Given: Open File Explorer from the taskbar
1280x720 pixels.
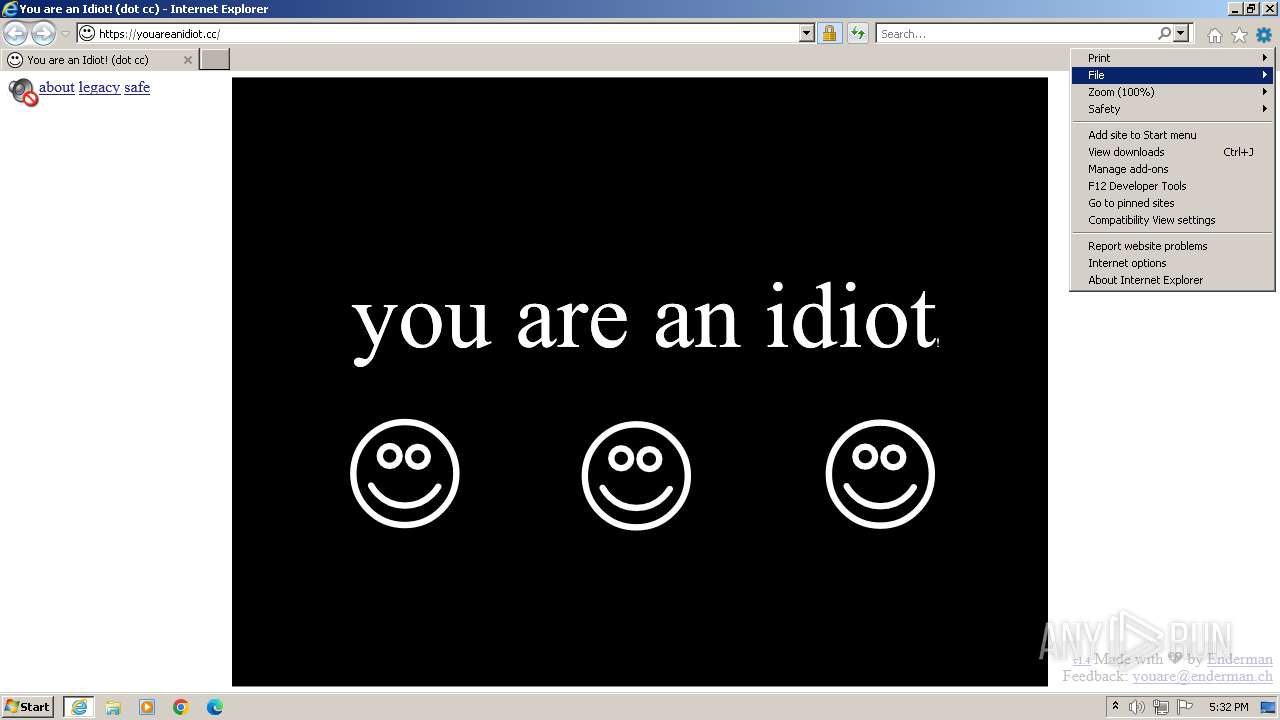Looking at the screenshot, I should coord(113,707).
